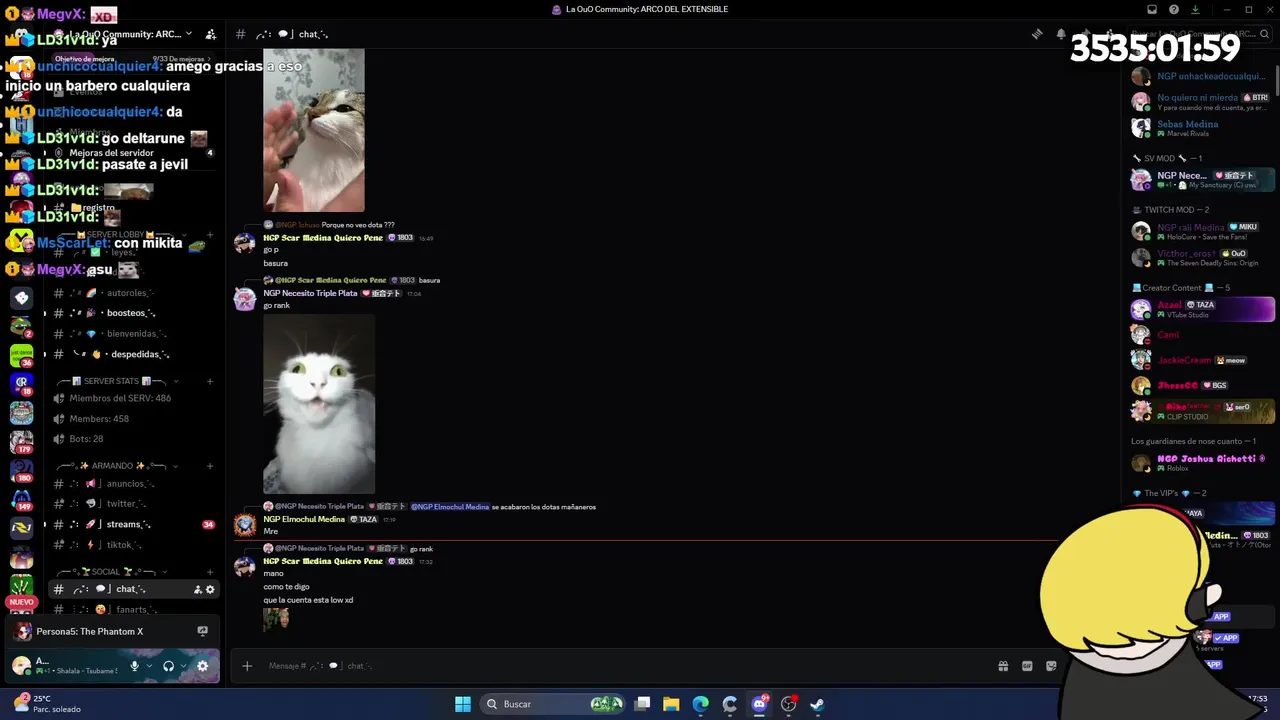Open the gift icon in message bar

point(1003,666)
